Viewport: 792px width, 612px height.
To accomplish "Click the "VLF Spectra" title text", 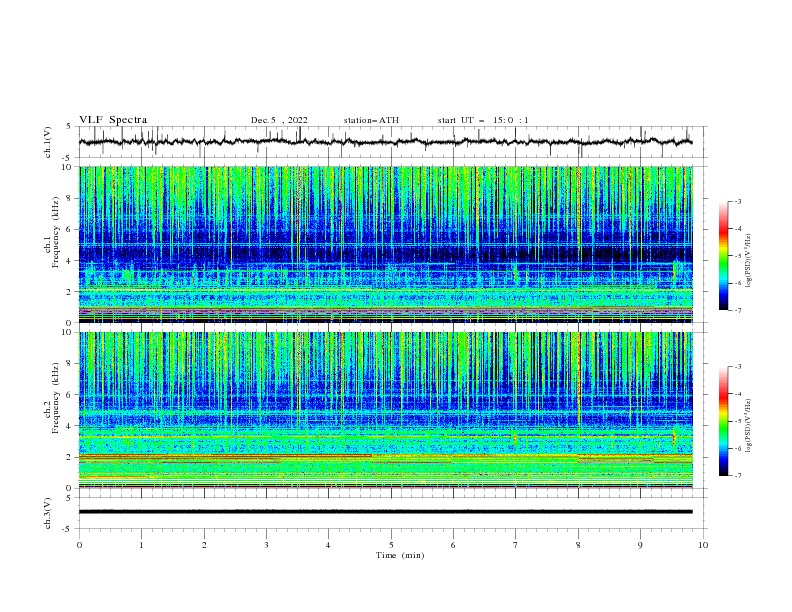I will click(113, 120).
